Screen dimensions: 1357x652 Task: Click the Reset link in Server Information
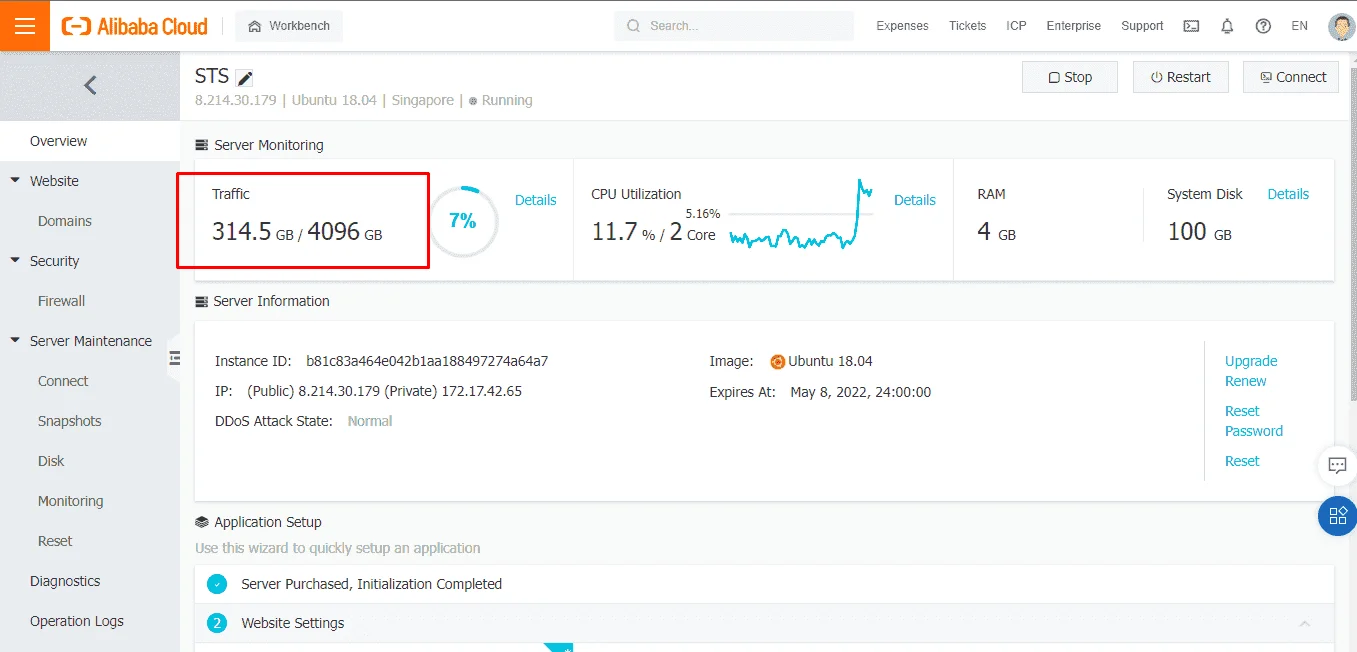pos(1242,461)
